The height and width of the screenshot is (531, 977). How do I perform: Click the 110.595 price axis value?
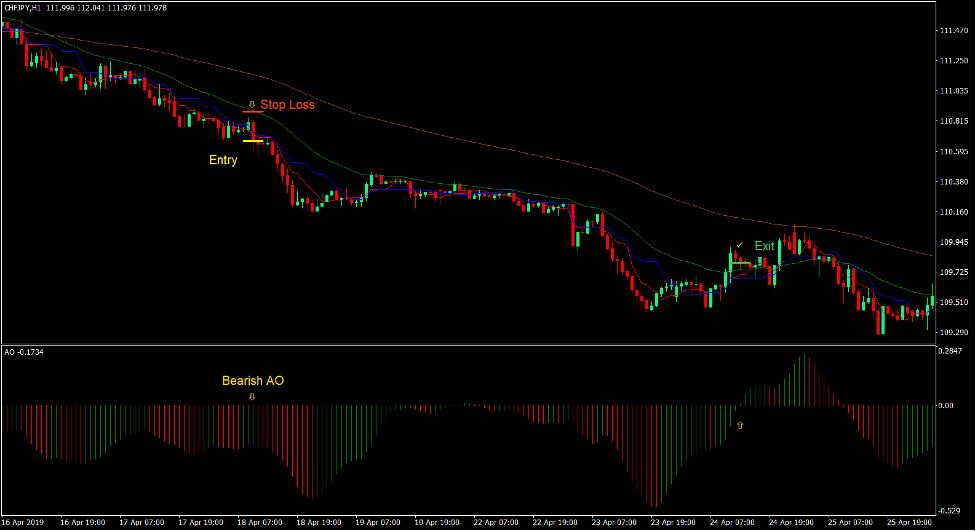pos(954,151)
